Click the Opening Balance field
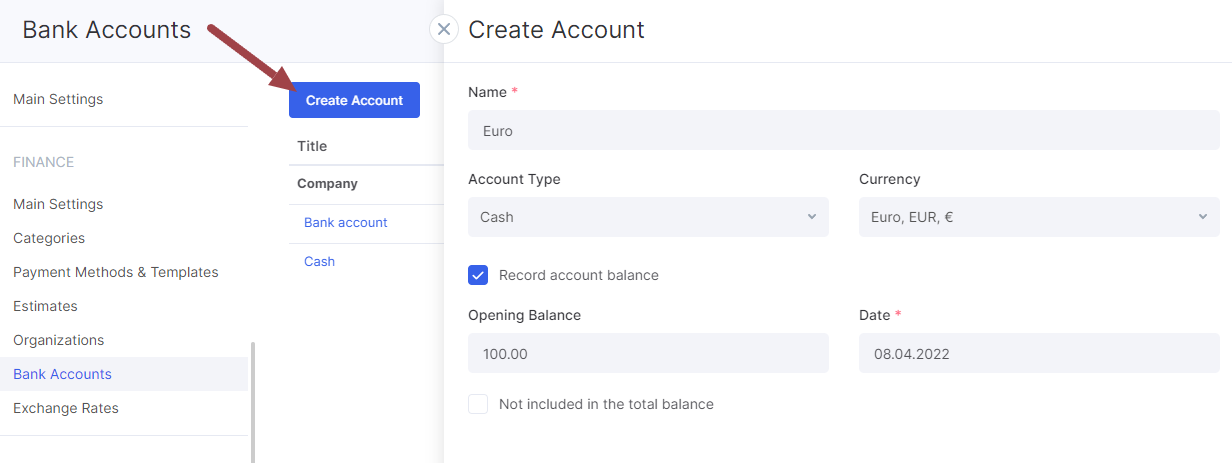The image size is (1232, 463). pos(648,353)
